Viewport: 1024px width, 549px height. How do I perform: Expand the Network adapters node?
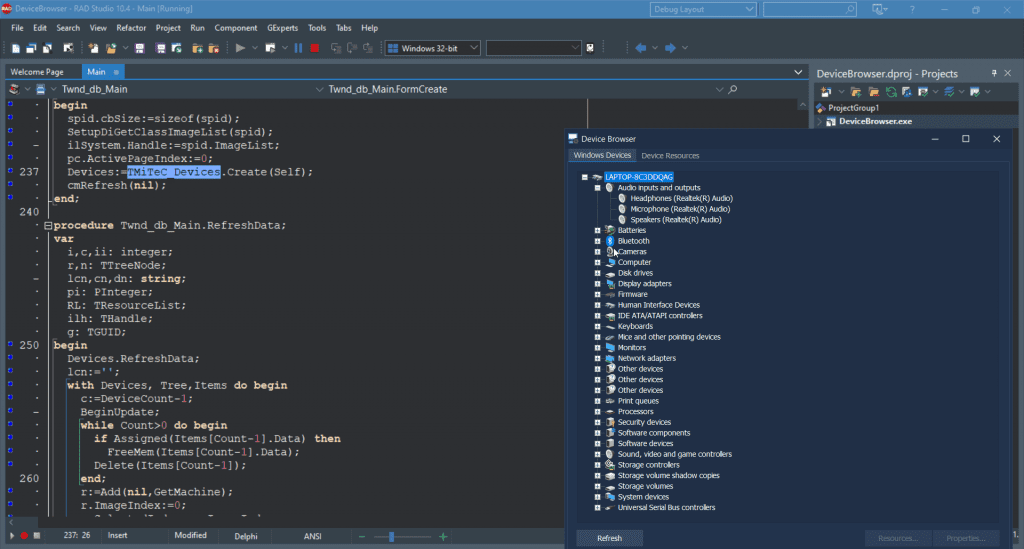598,358
